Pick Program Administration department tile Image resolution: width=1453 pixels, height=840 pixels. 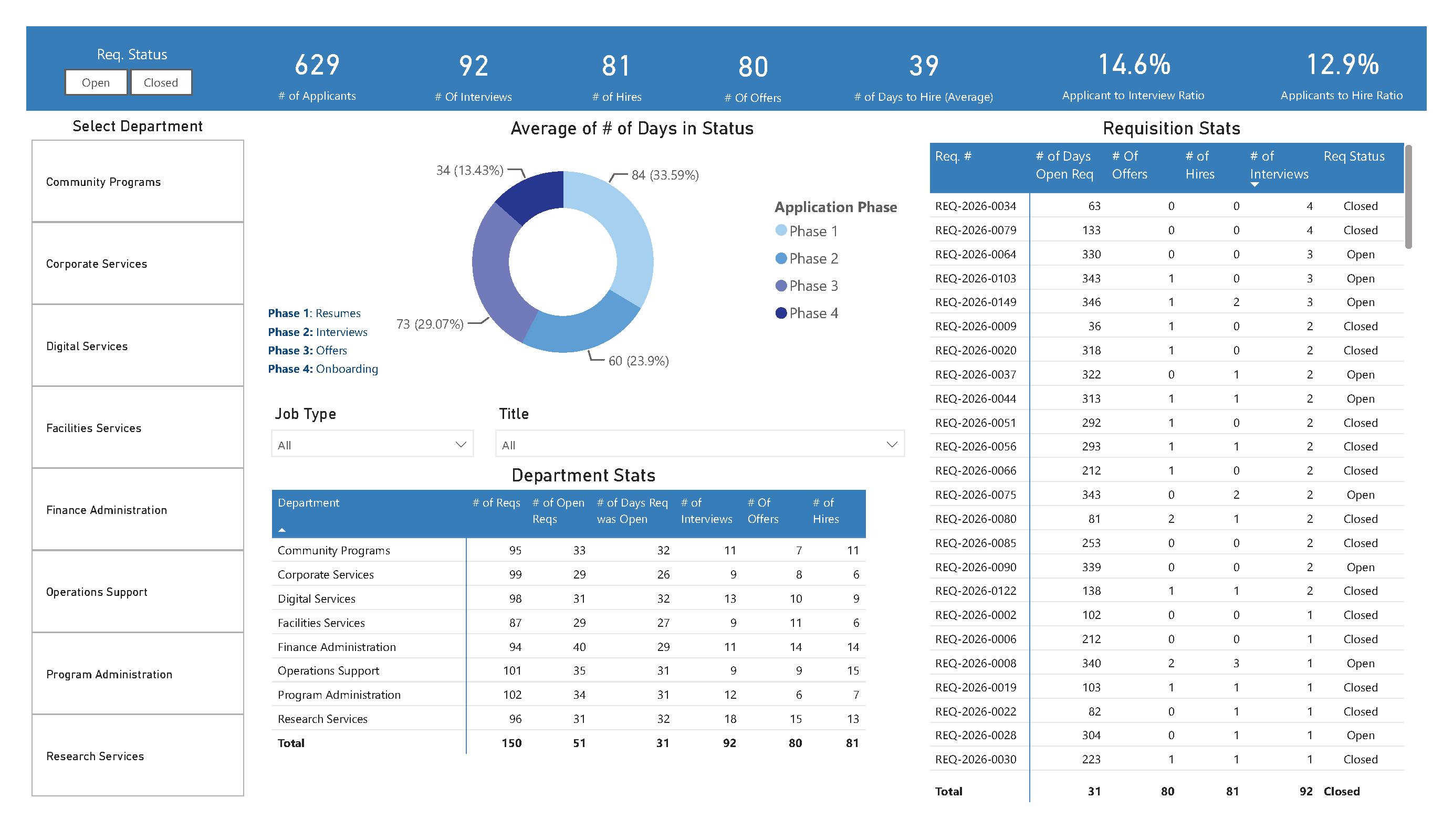[x=138, y=674]
